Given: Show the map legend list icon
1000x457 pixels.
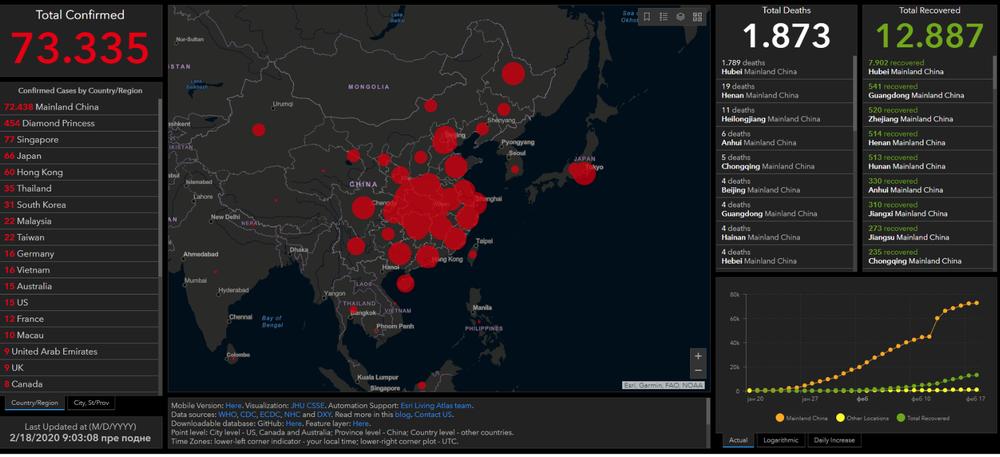Looking at the screenshot, I should point(664,16).
